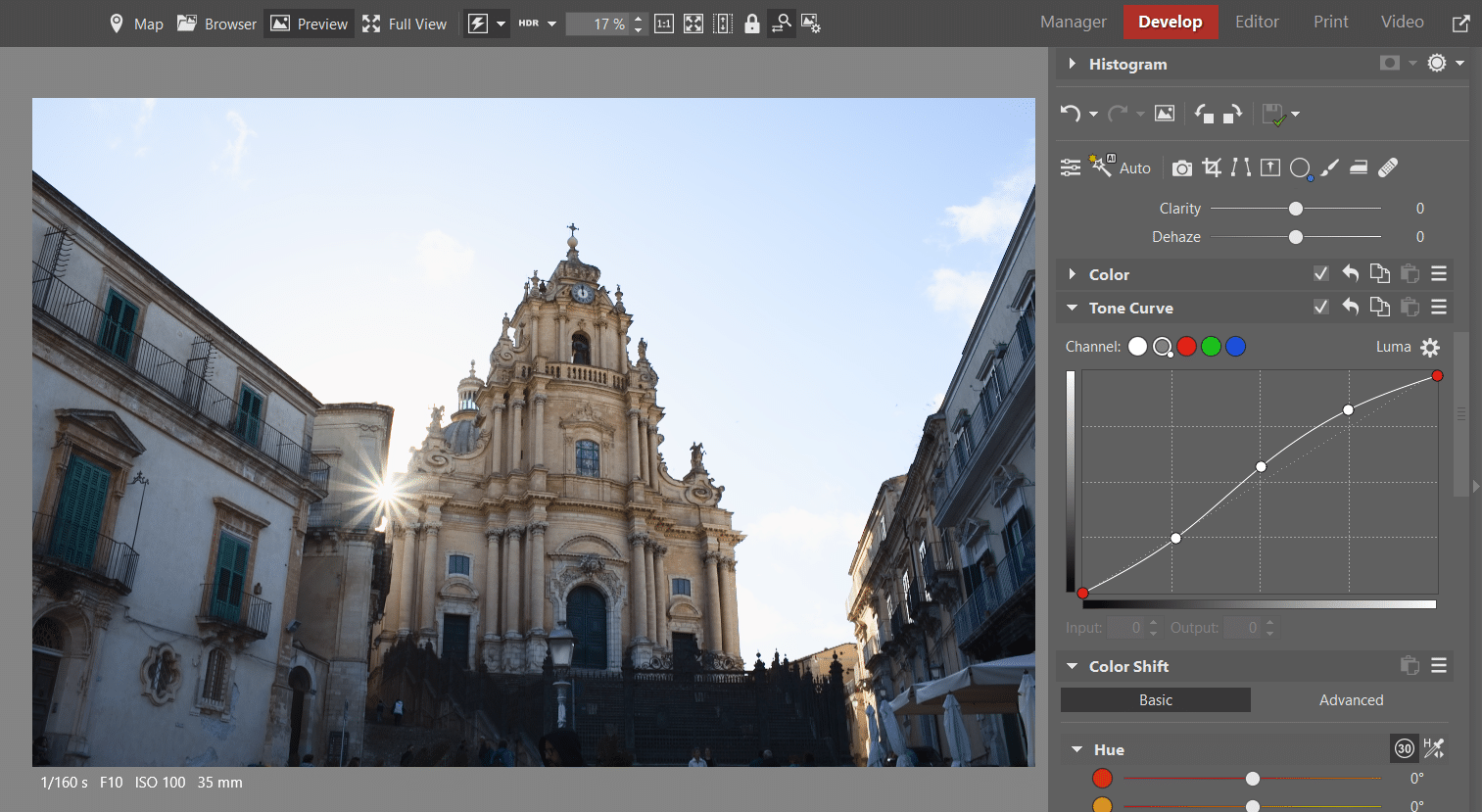Switch to the Editor module

[x=1257, y=22]
